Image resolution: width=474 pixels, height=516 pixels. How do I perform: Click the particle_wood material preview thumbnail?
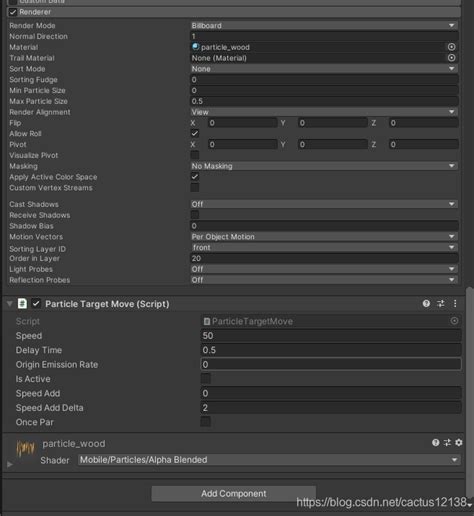(25, 448)
